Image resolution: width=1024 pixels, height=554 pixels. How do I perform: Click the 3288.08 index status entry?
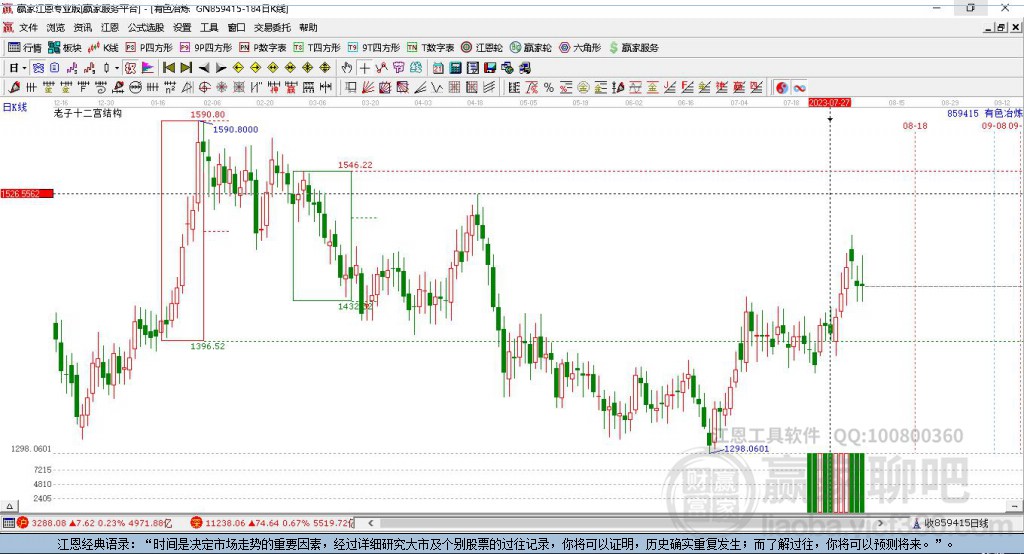point(95,523)
